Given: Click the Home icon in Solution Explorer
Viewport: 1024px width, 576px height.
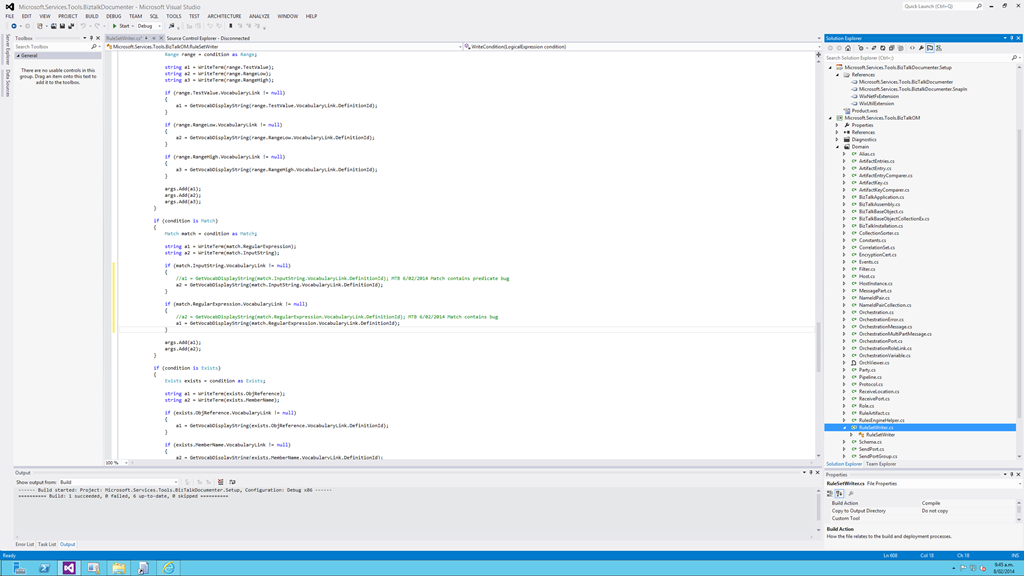Looking at the screenshot, I should coord(848,48).
